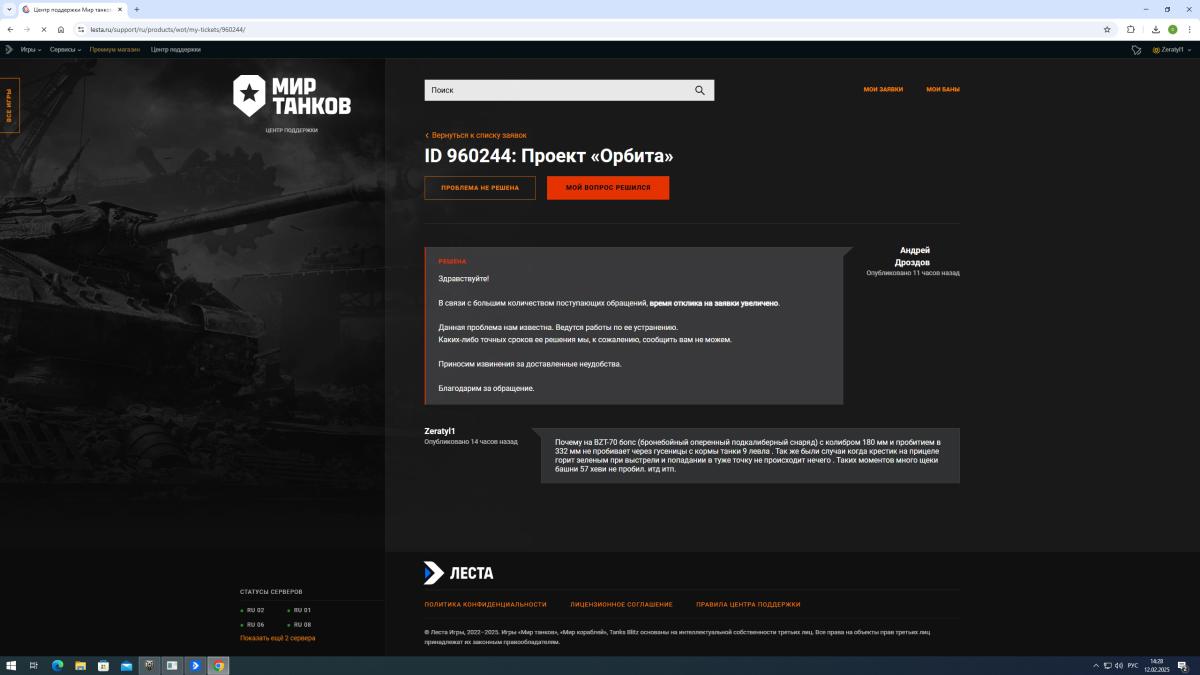Click the notifications bell icon

1136,49
